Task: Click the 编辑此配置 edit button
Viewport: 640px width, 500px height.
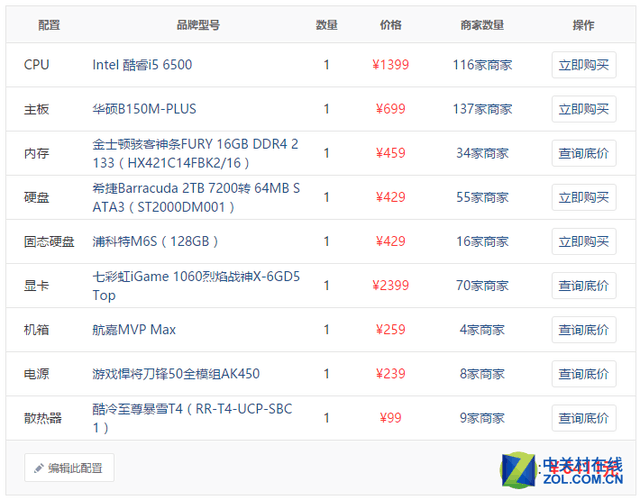Action: pos(69,467)
